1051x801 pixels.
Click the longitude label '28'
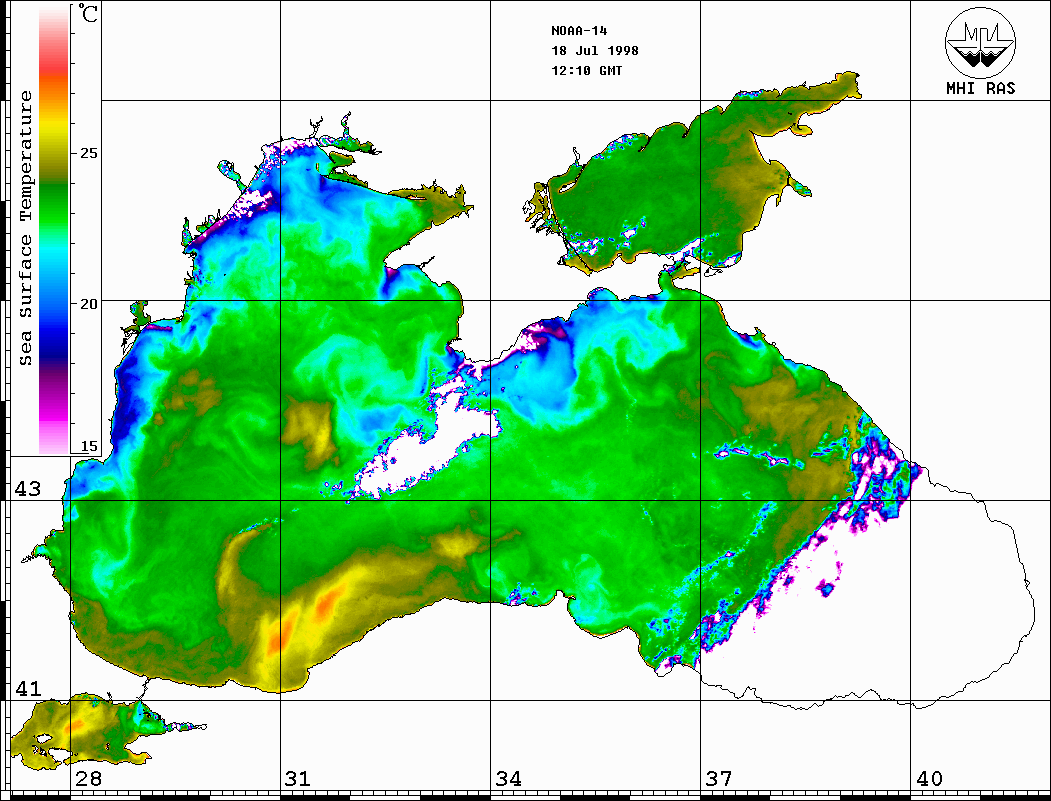pyautogui.click(x=88, y=778)
